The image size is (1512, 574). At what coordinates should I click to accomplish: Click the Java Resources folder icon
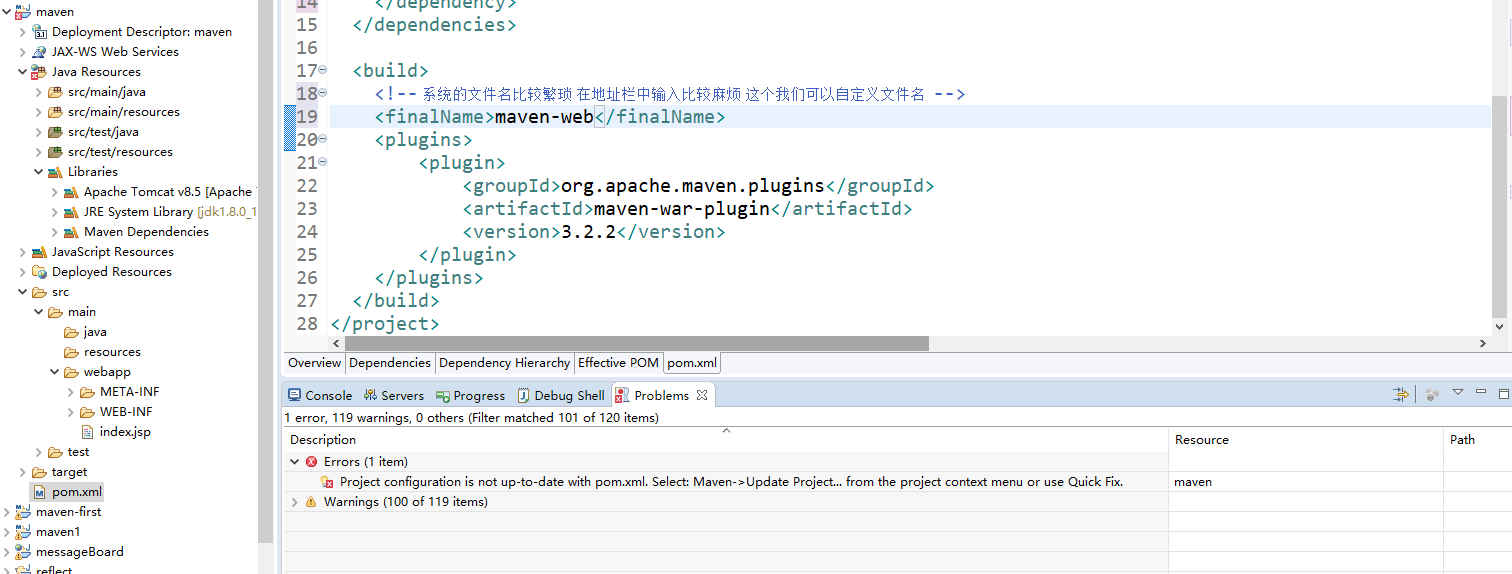[39, 72]
